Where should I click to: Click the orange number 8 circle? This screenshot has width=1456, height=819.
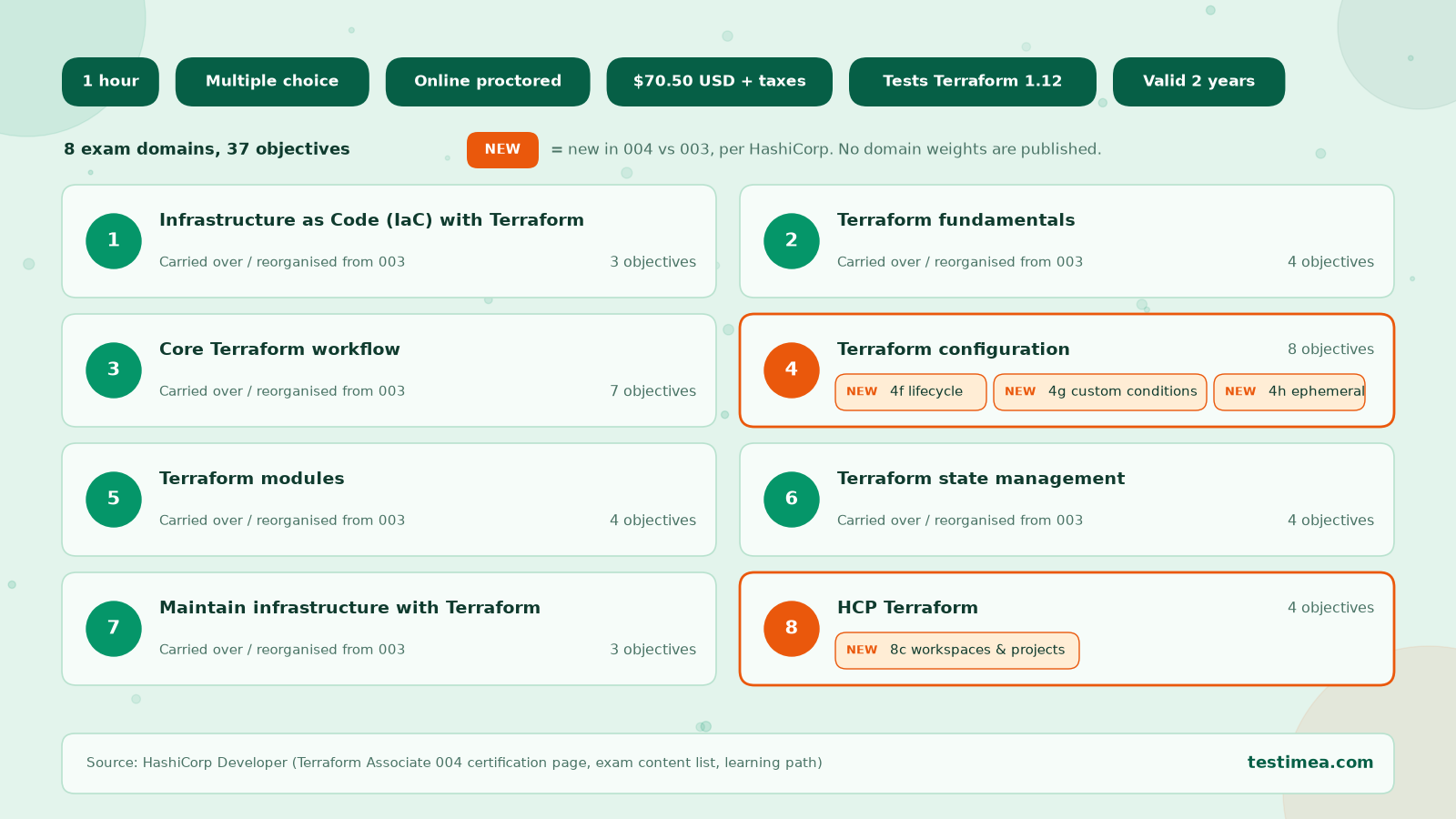click(792, 629)
